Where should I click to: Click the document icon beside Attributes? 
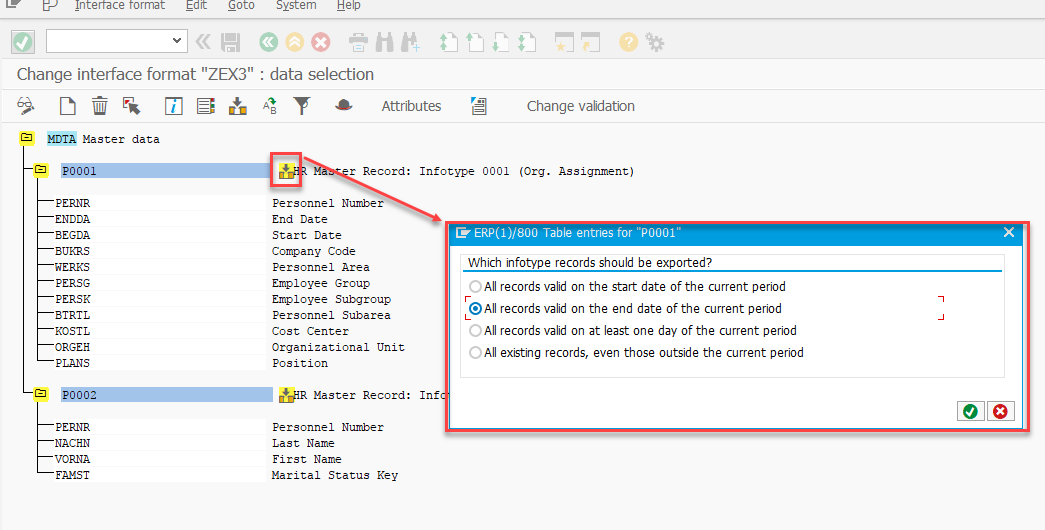(479, 105)
